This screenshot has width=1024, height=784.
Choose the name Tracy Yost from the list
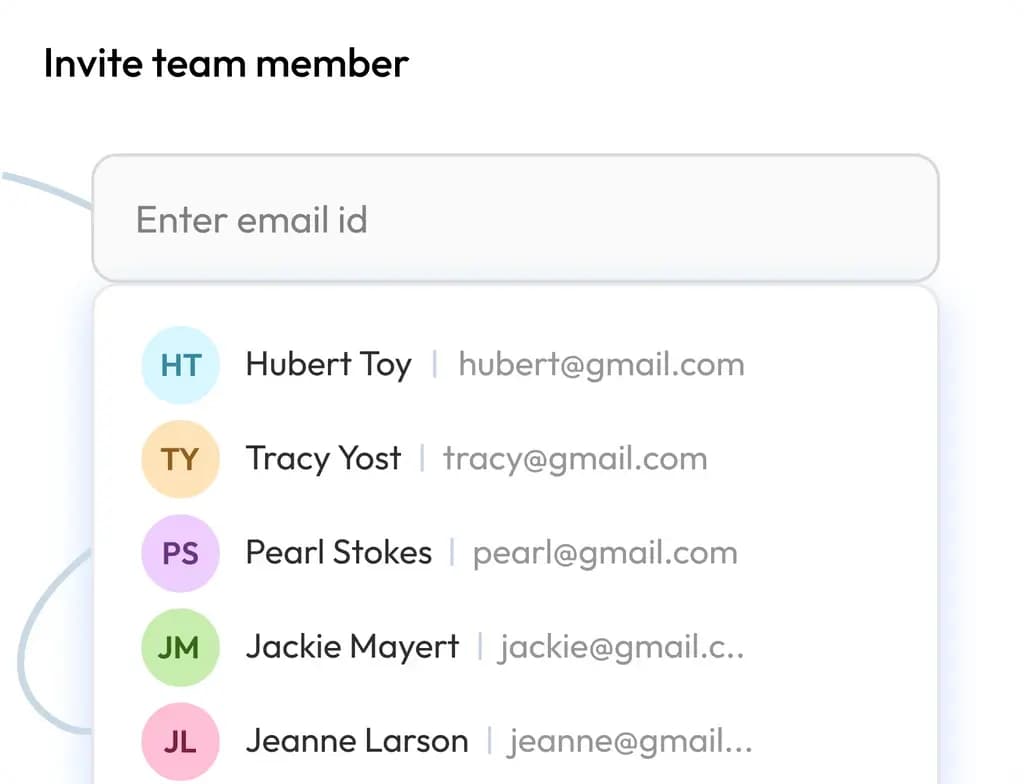click(x=323, y=458)
